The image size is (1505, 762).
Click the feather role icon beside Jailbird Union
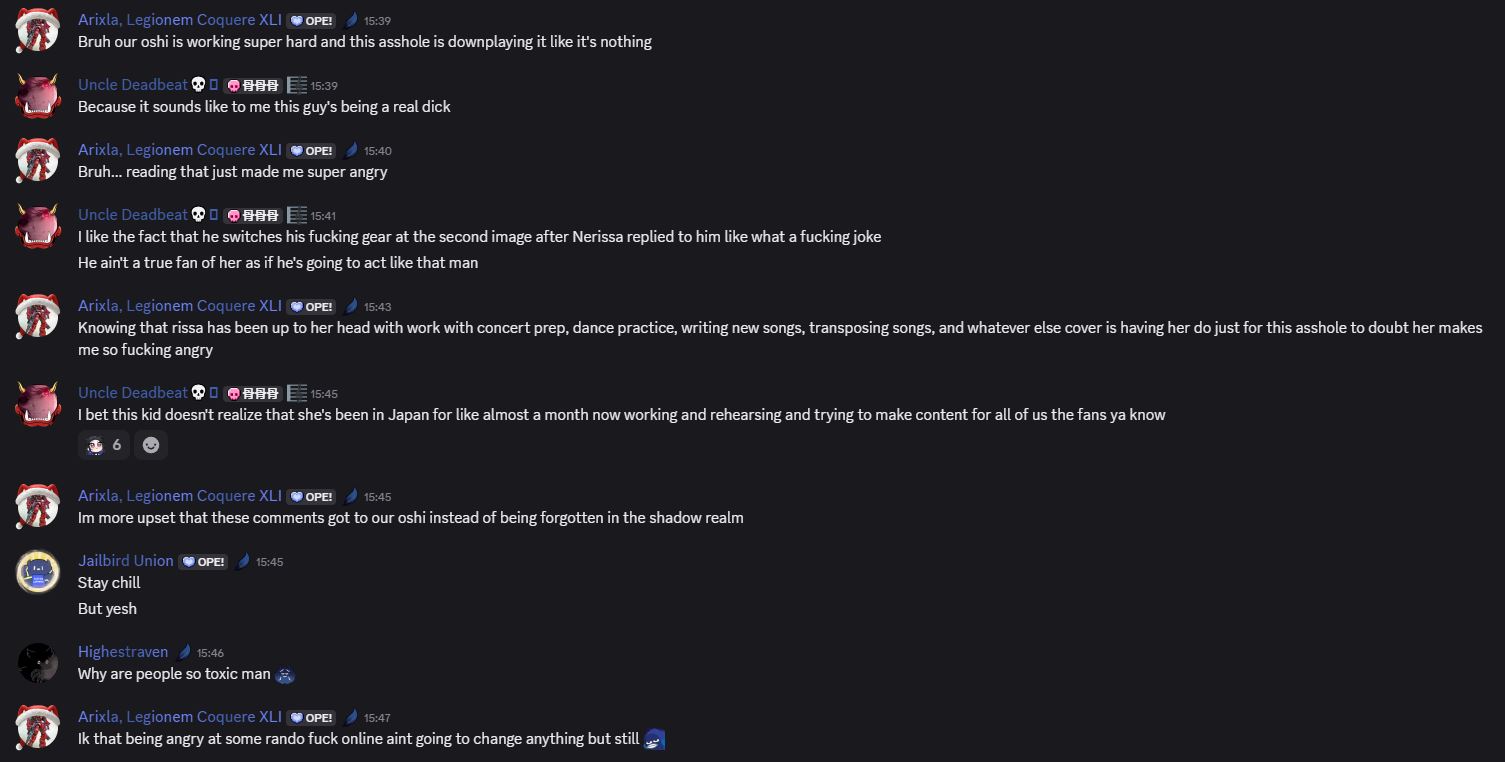click(242, 561)
